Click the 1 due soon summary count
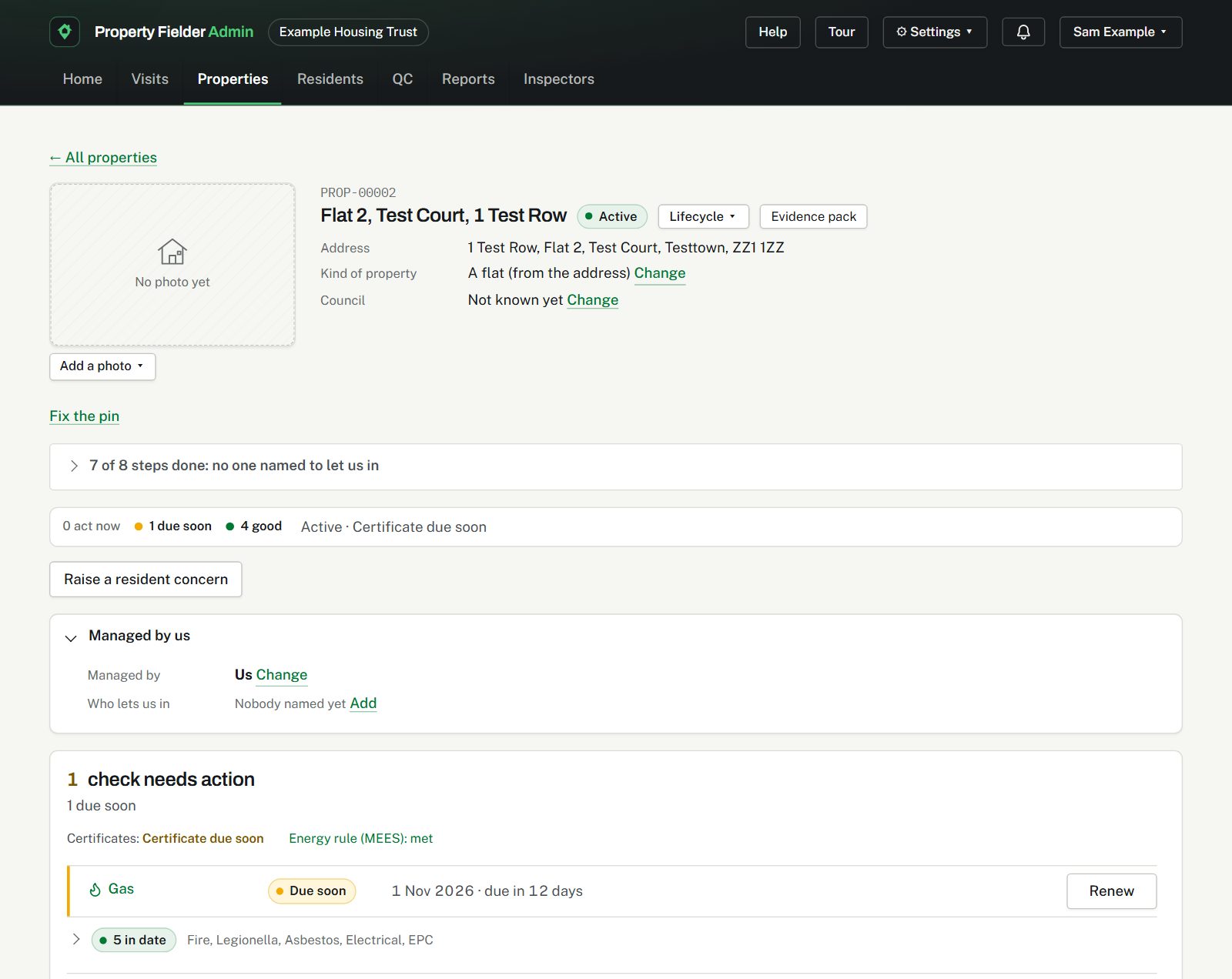 coord(173,526)
